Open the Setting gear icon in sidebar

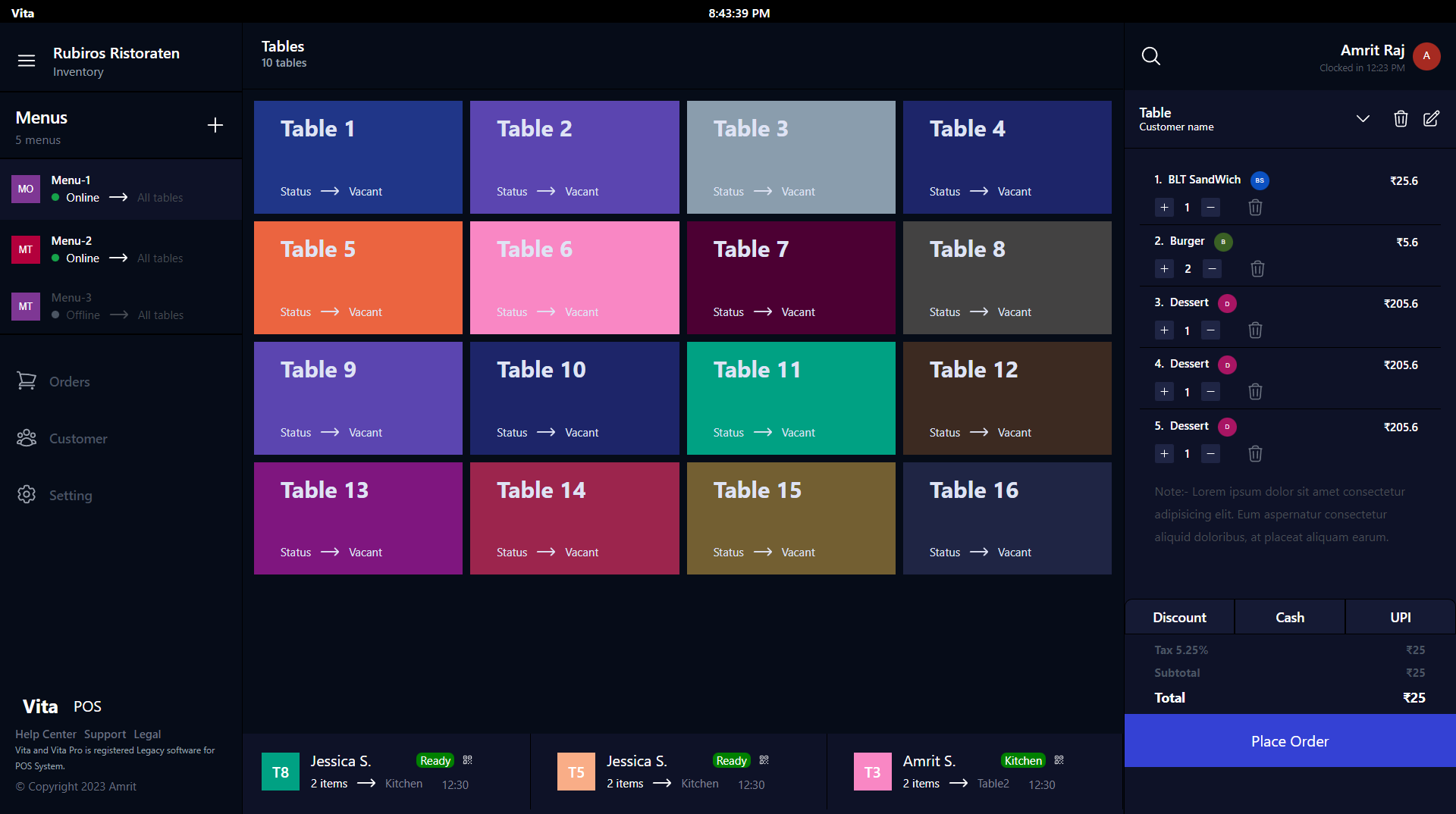[x=27, y=495]
